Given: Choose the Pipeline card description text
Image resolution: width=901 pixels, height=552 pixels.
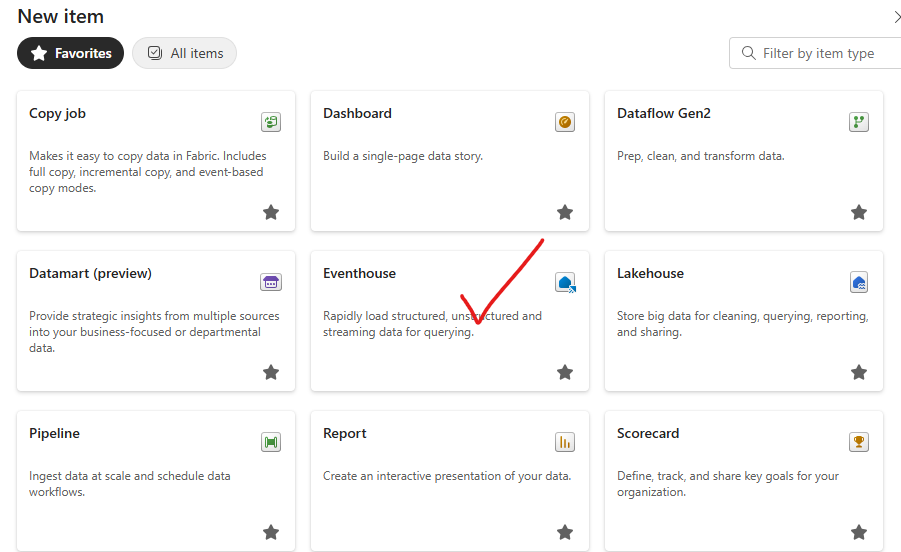Looking at the screenshot, I should point(130,484).
